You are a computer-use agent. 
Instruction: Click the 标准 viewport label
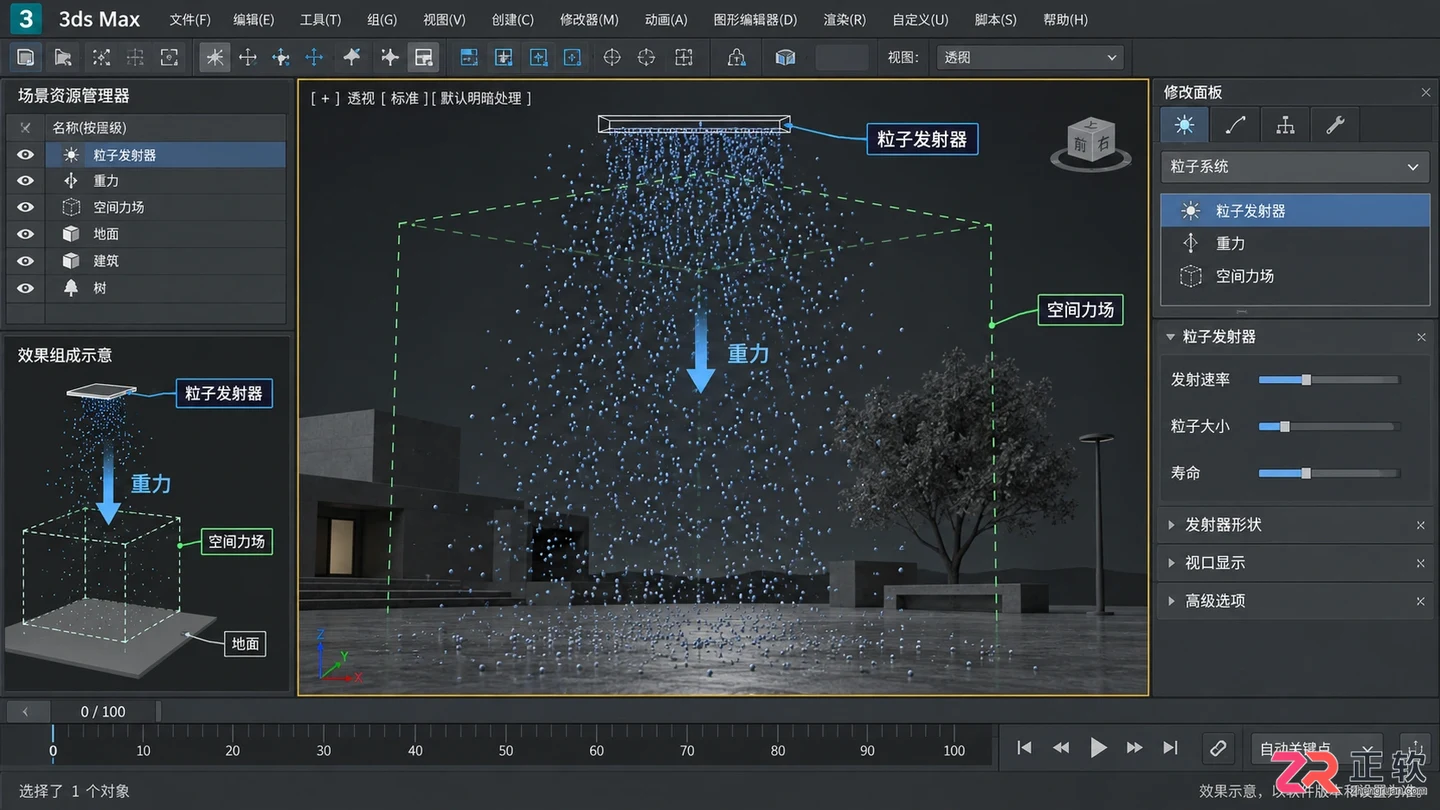[x=404, y=98]
